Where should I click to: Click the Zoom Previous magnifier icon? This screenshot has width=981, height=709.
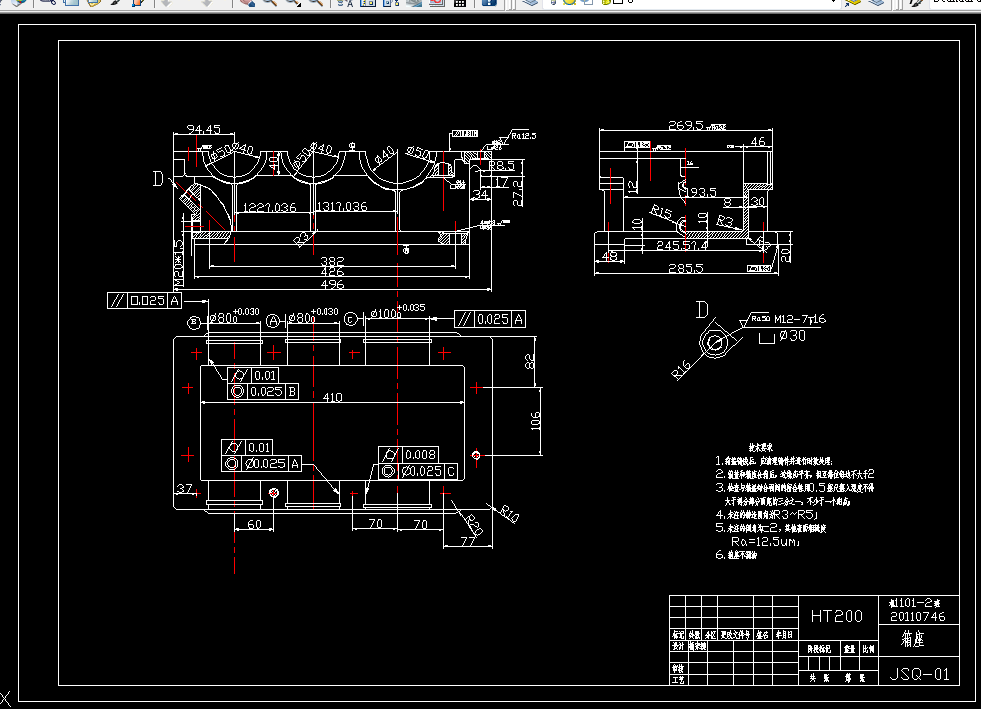(x=317, y=2)
